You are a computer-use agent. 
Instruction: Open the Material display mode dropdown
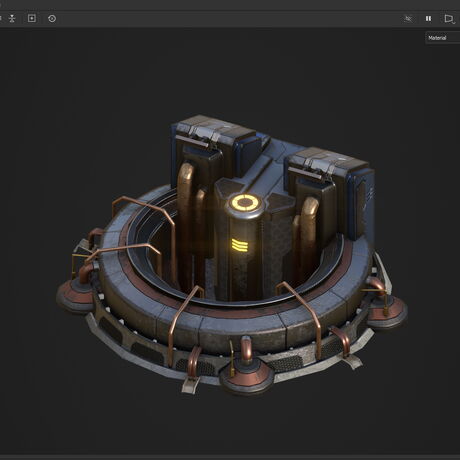tap(443, 38)
